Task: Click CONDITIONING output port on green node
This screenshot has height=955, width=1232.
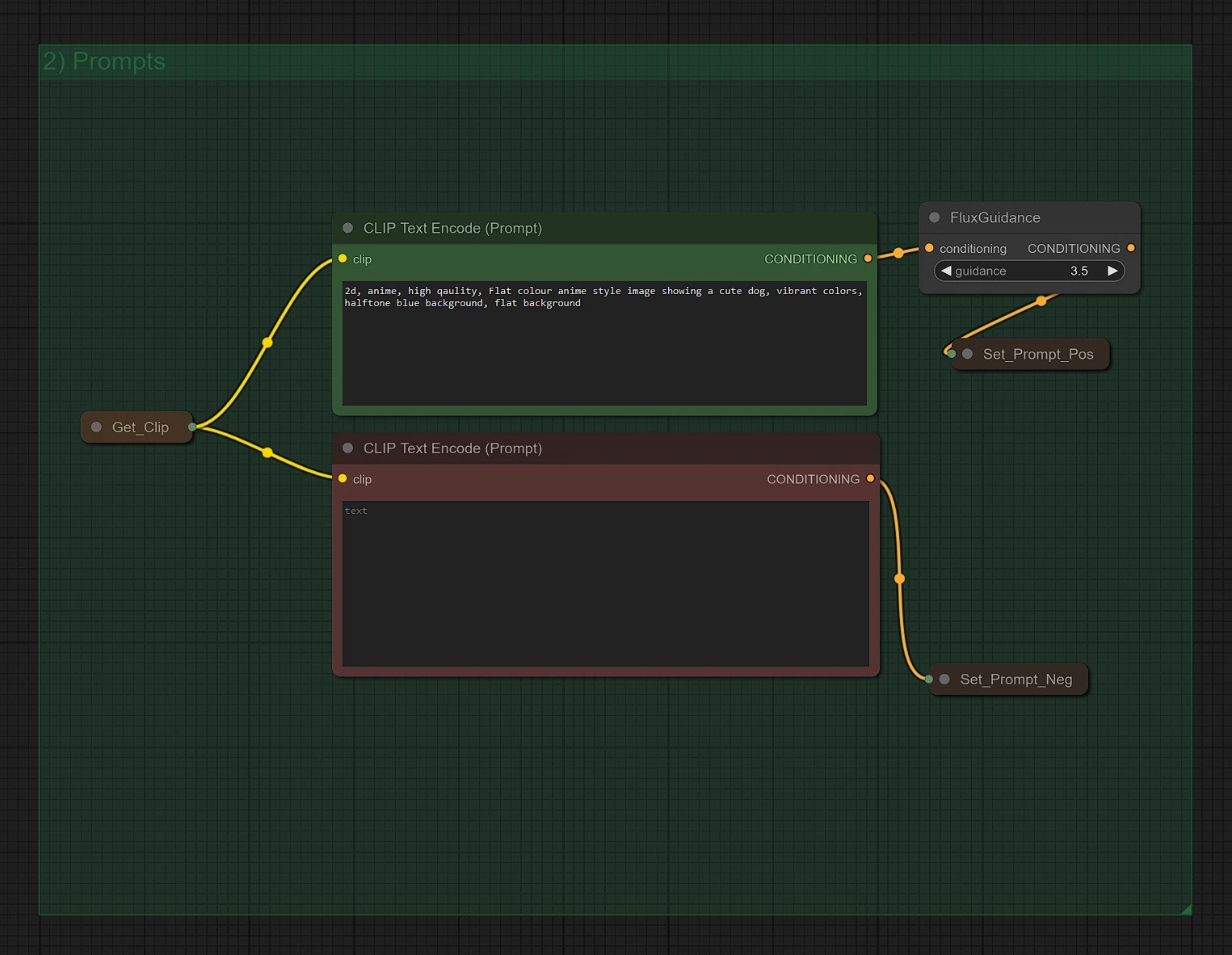Action: click(x=868, y=259)
